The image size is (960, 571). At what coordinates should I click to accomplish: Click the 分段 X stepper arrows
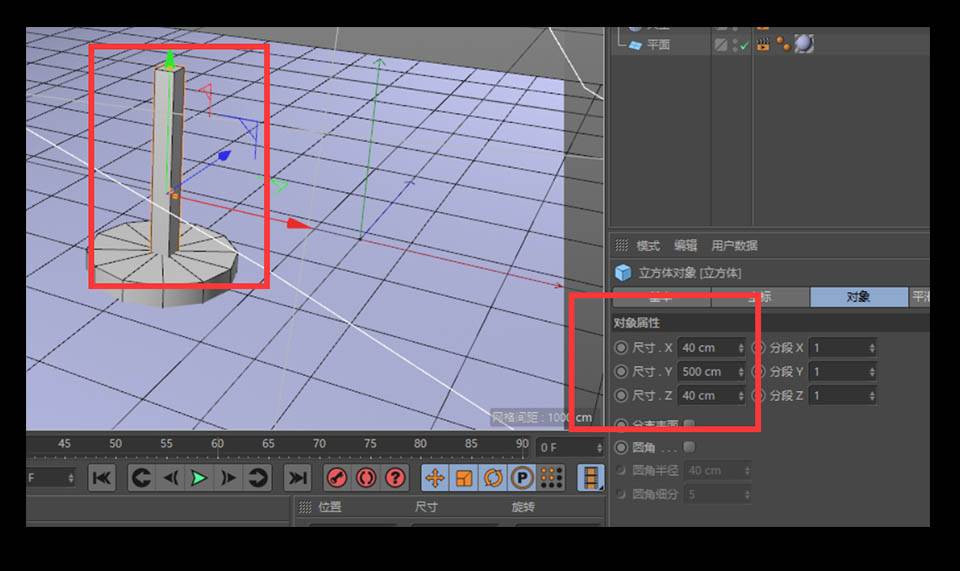click(x=872, y=348)
